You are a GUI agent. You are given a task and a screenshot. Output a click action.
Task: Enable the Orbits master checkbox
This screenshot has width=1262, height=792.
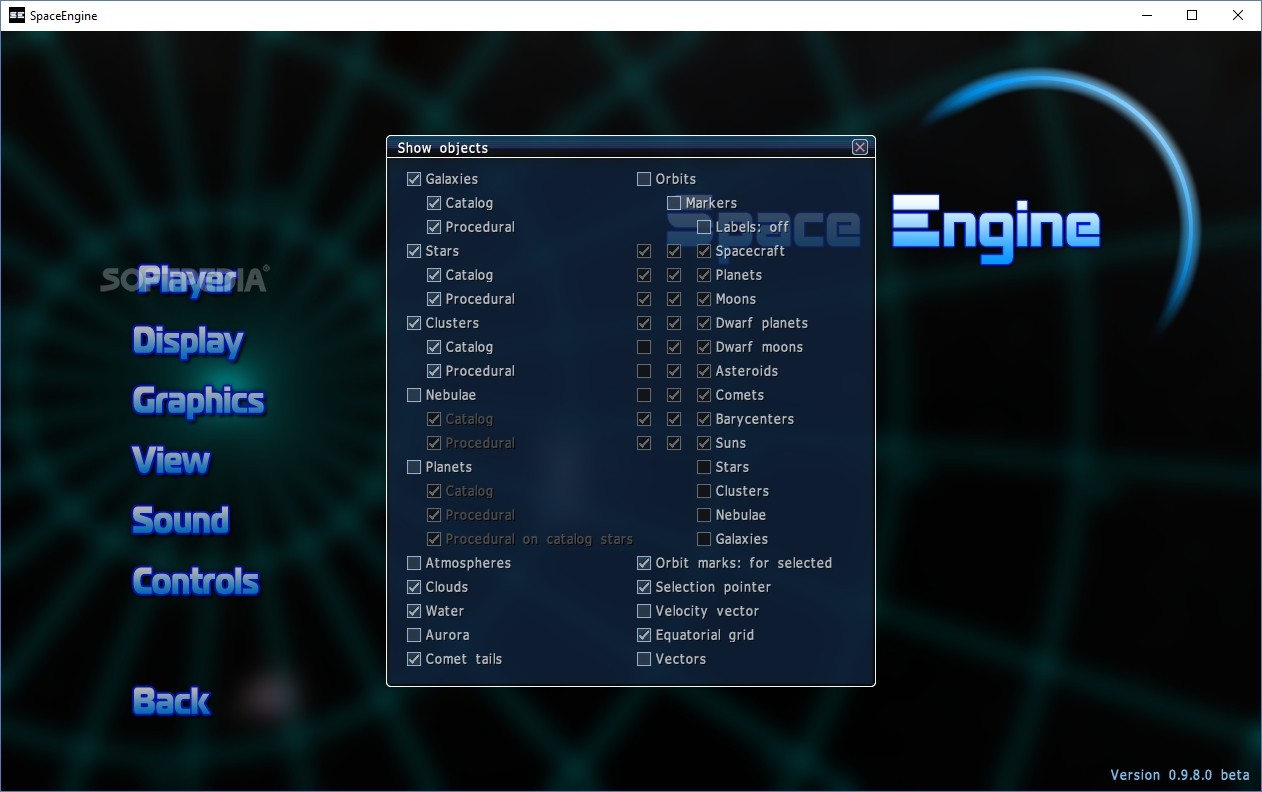pos(644,179)
